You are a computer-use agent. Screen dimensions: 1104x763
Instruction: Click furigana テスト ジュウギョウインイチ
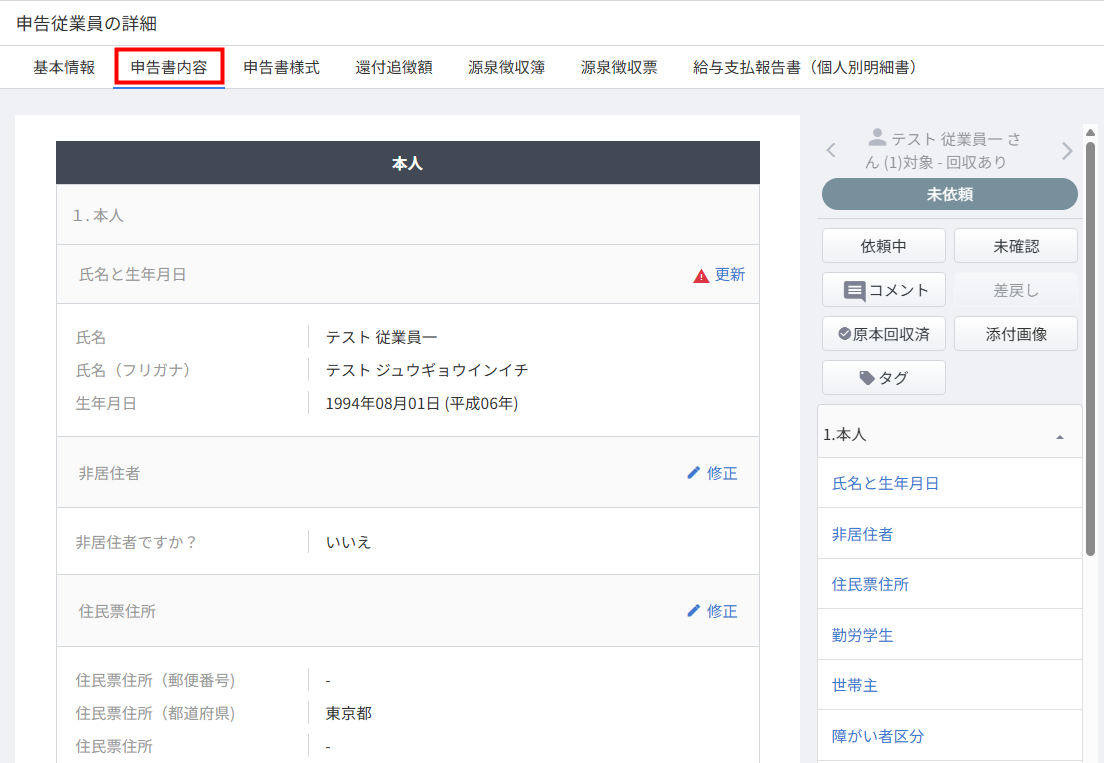click(x=427, y=370)
